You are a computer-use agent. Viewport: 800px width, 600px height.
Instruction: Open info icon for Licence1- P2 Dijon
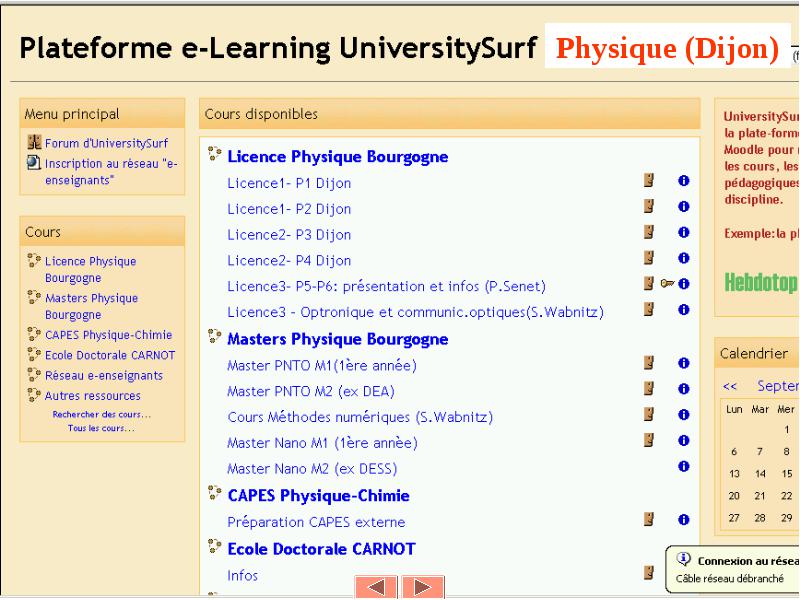[x=684, y=207]
